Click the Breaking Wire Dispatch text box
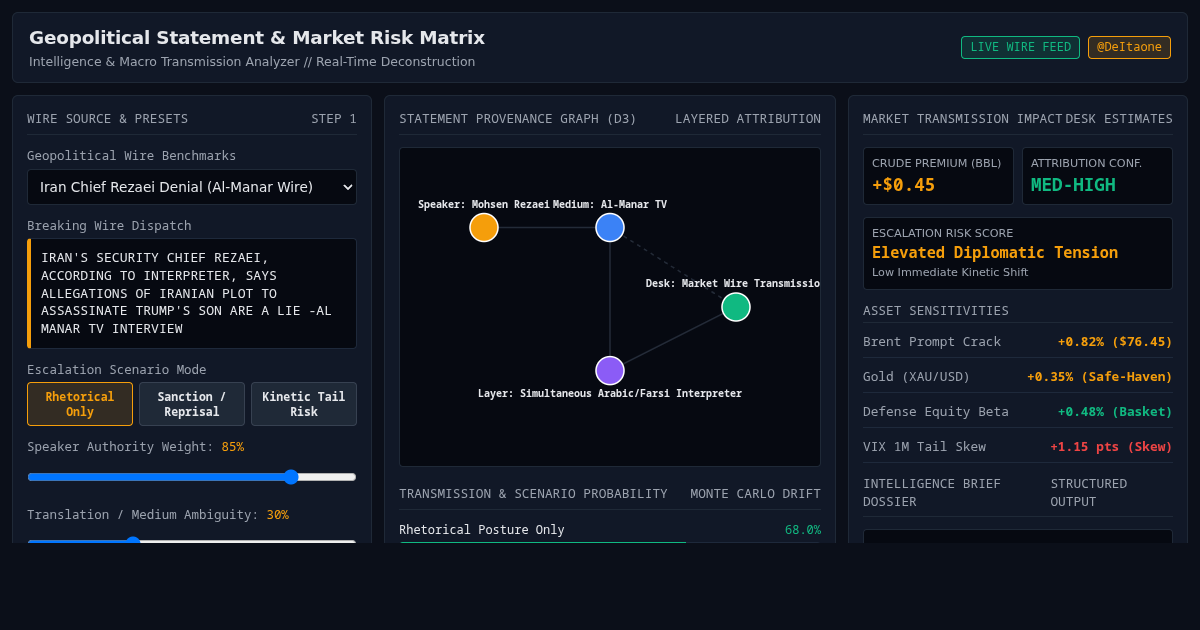The image size is (1200, 630). [x=192, y=293]
